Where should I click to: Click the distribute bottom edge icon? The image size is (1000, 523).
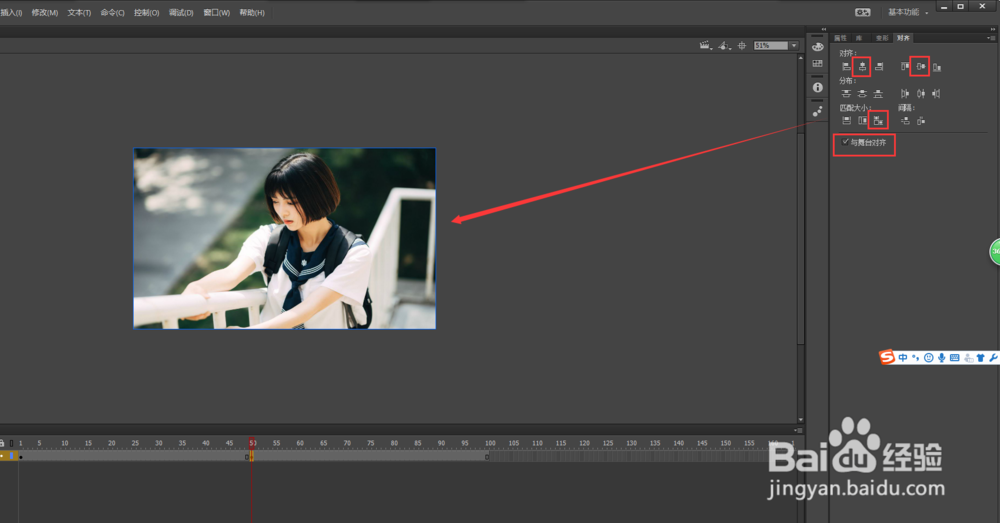pyautogui.click(x=878, y=94)
